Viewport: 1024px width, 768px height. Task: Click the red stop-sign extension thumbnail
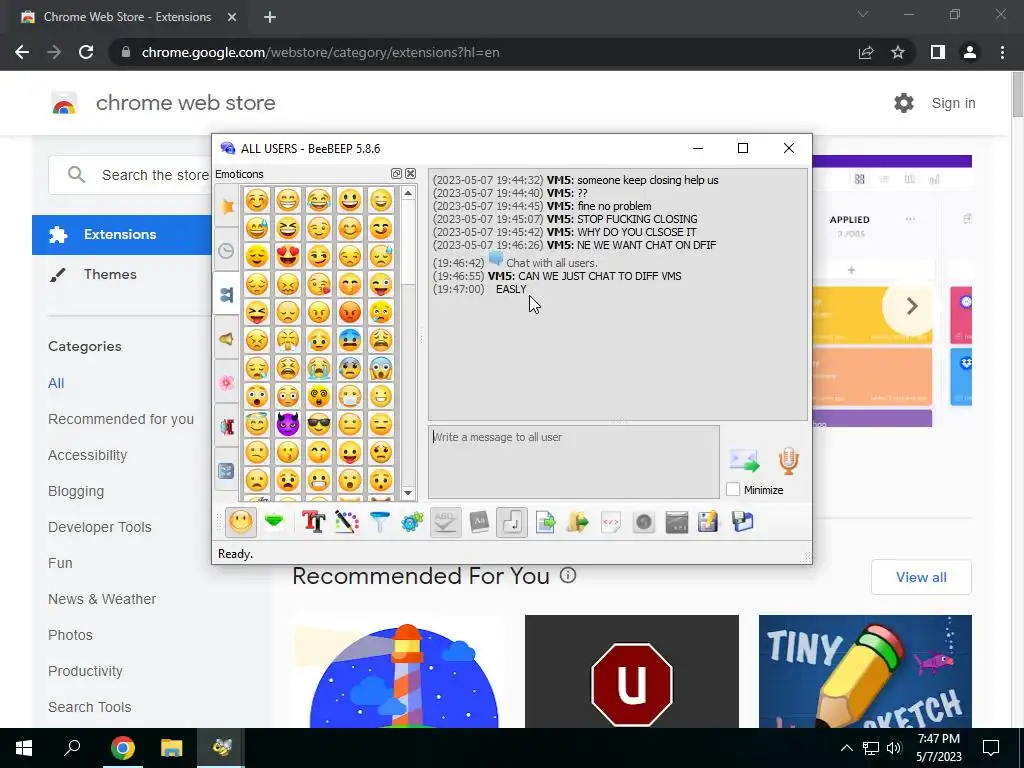[632, 671]
